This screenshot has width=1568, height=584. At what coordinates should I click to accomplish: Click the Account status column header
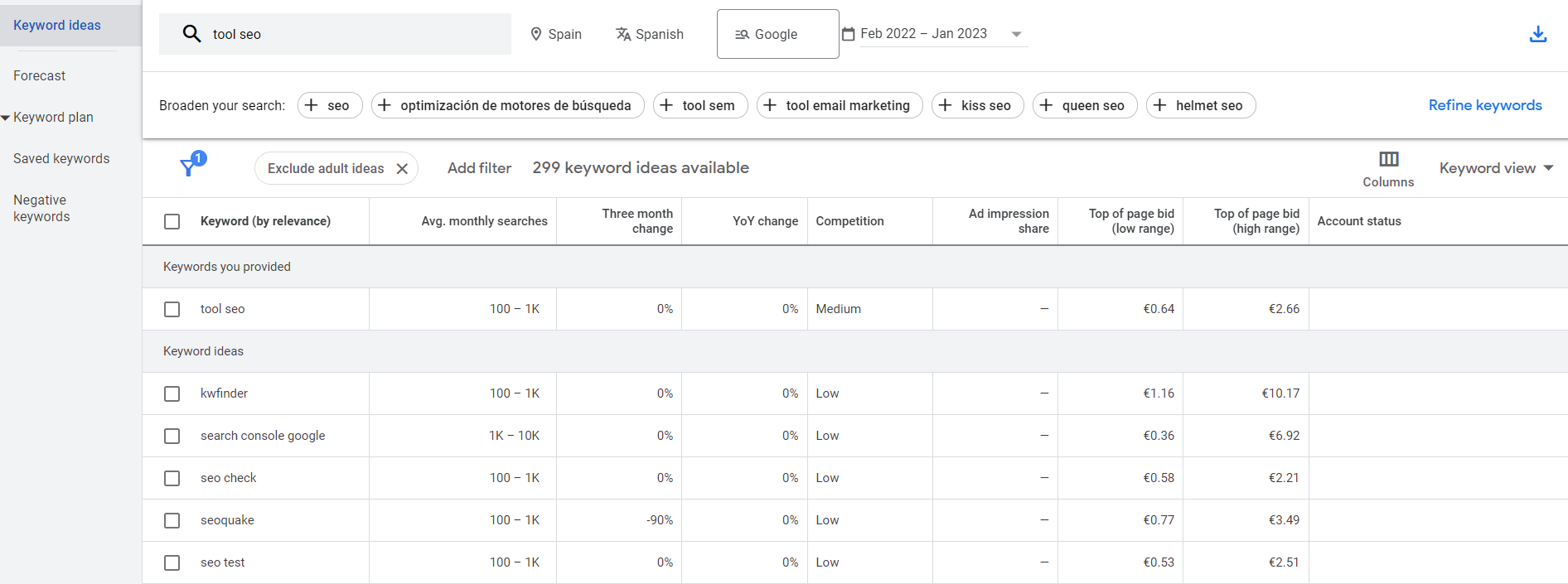pyautogui.click(x=1359, y=221)
